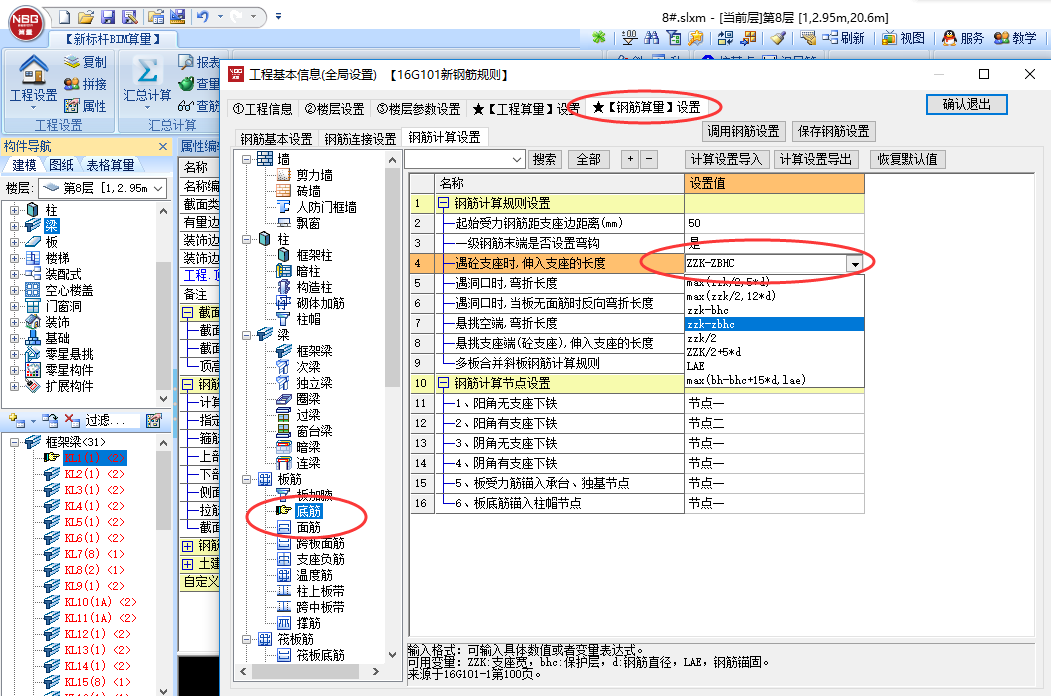This screenshot has height=696, width=1051.
Task: Save the project with the floppy disk icon
Action: point(108,17)
